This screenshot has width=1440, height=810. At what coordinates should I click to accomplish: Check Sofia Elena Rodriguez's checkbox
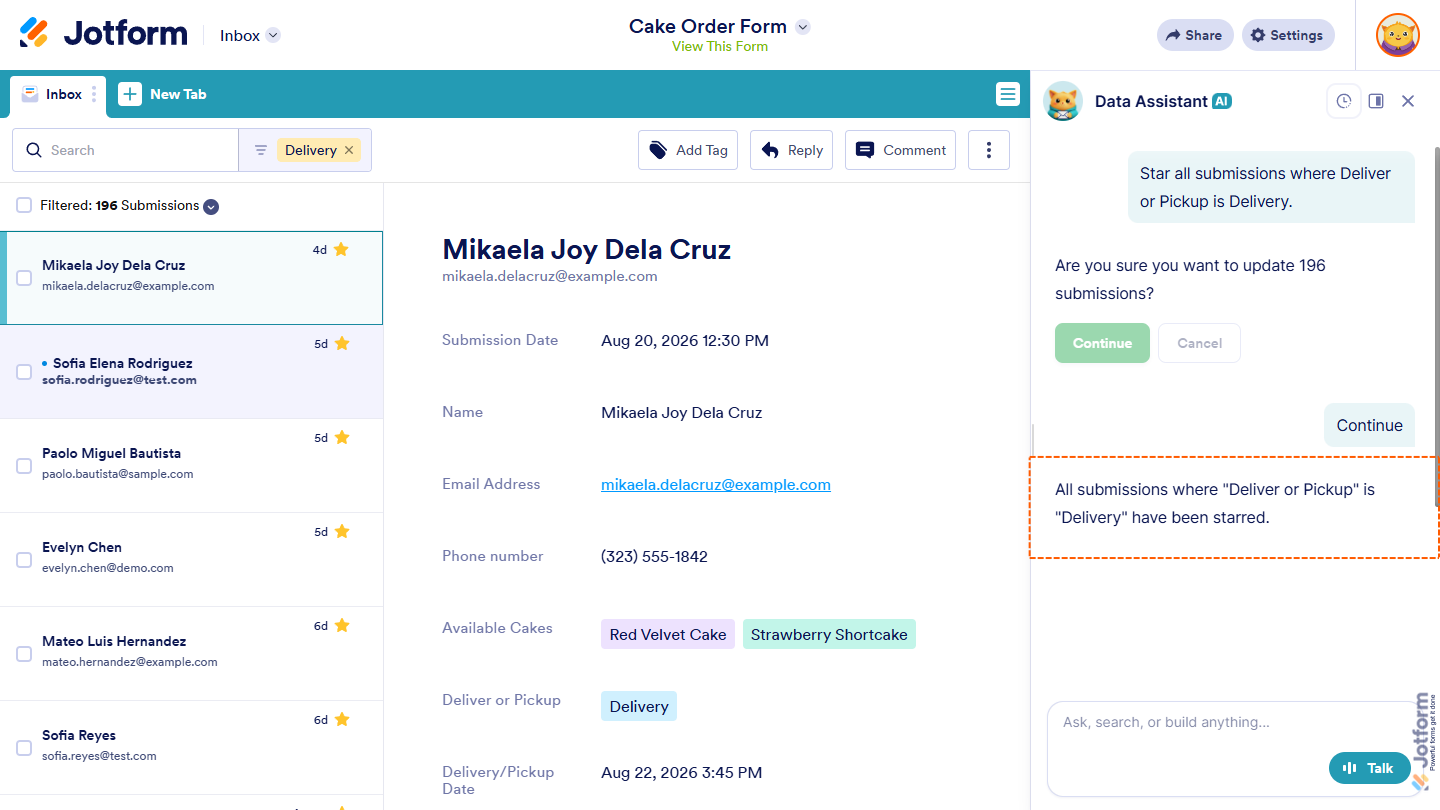[24, 372]
